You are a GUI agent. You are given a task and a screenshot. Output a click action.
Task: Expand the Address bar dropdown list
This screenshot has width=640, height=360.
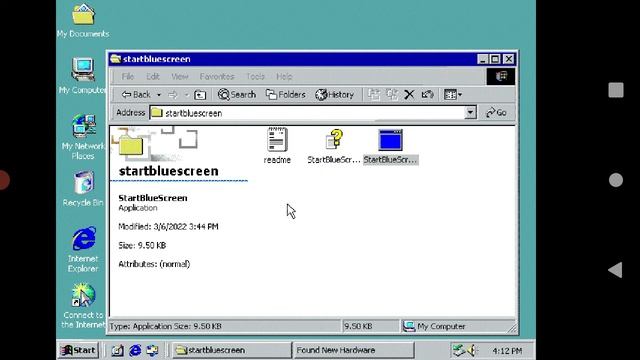pyautogui.click(x=470, y=113)
